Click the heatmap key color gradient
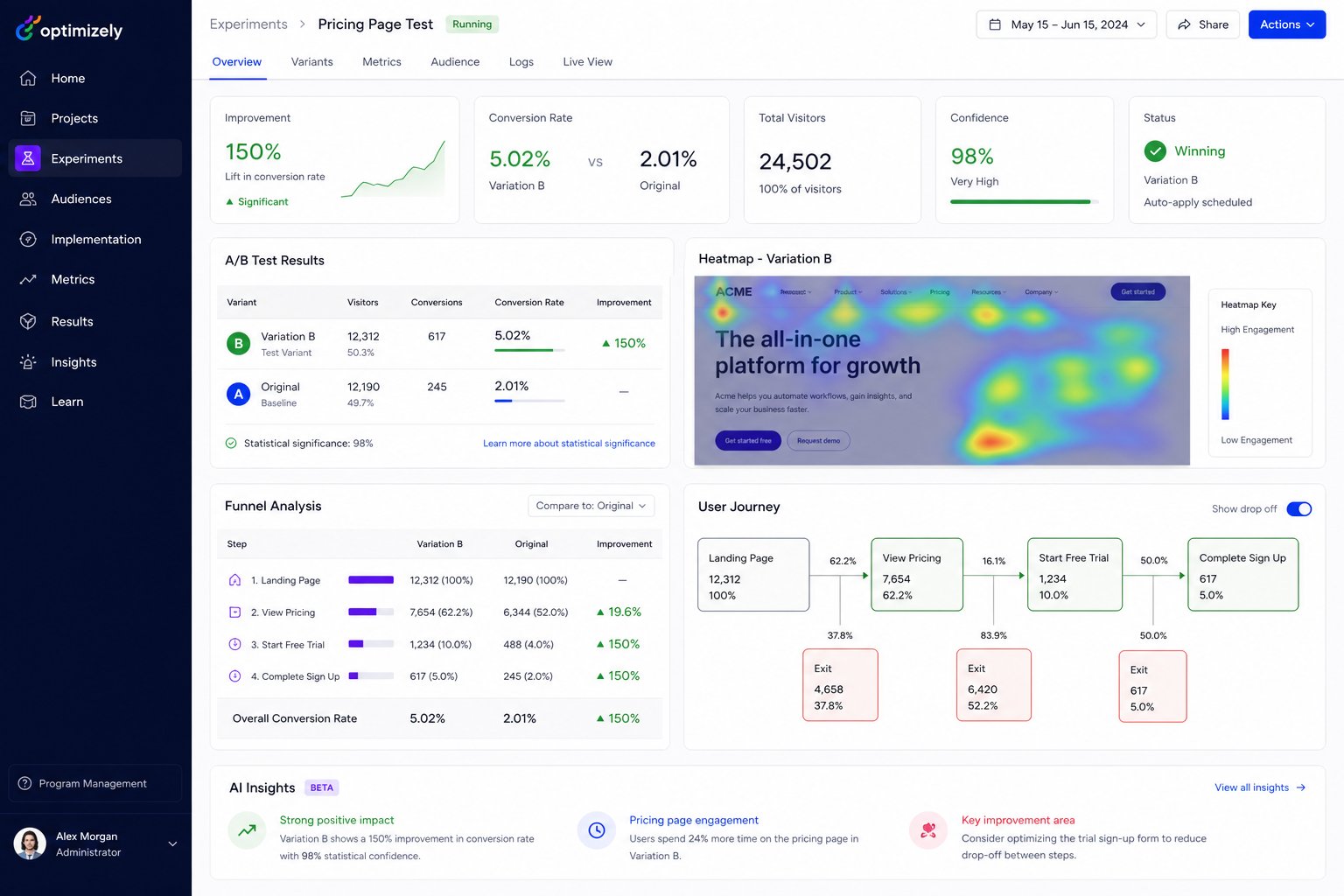1344x896 pixels. point(1225,384)
